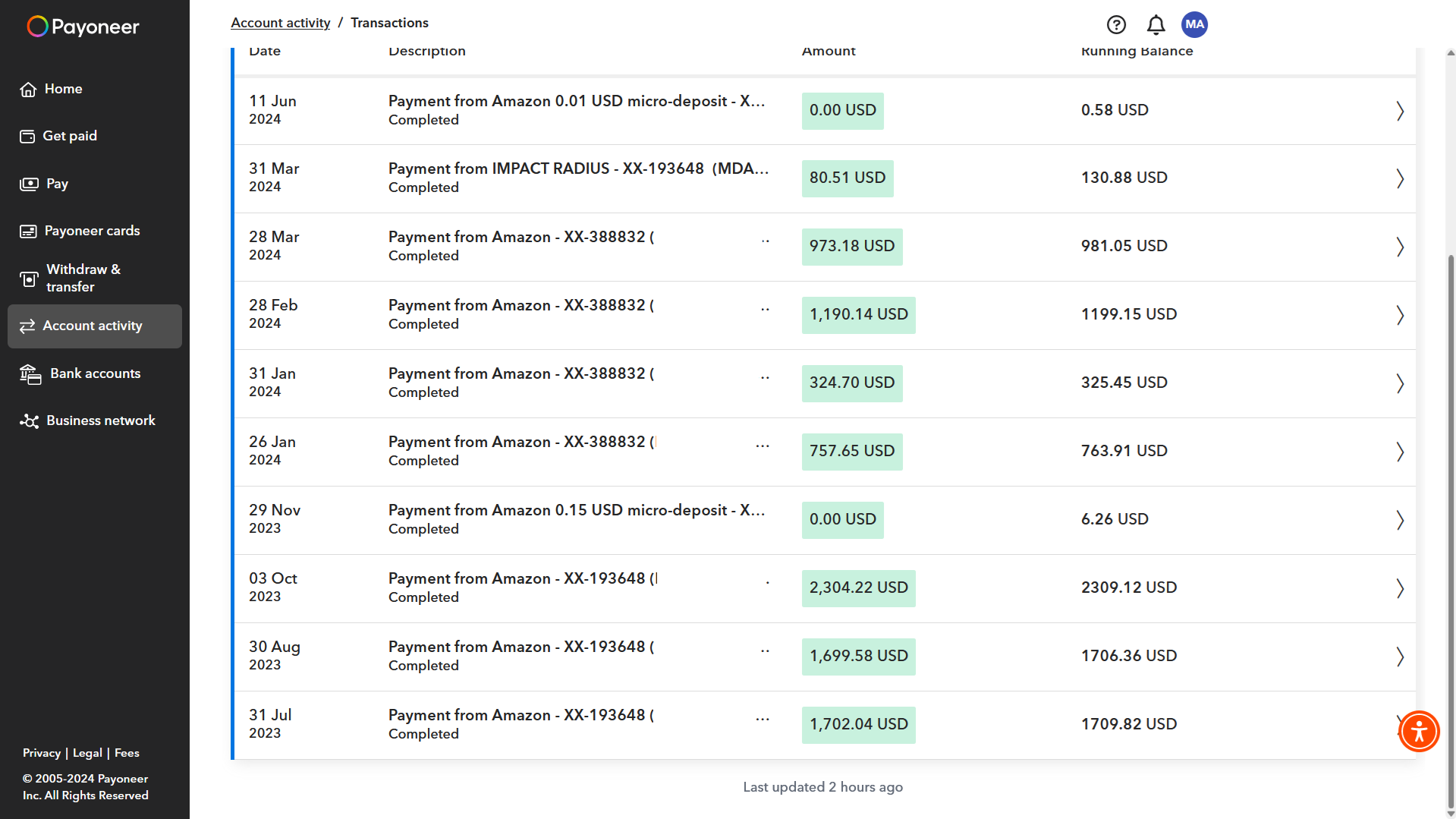Select Payoneer cards menu item
The image size is (1456, 819).
pyautogui.click(x=92, y=231)
